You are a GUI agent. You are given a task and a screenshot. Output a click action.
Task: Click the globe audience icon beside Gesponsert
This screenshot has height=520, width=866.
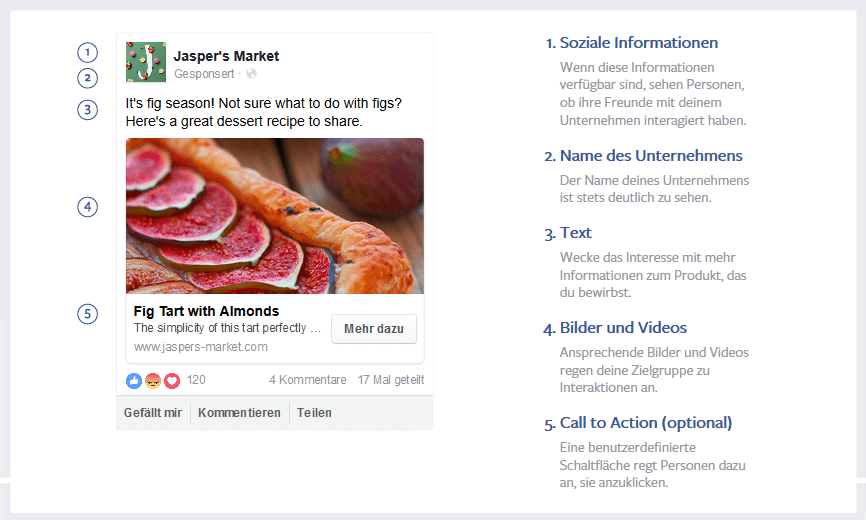click(x=251, y=74)
